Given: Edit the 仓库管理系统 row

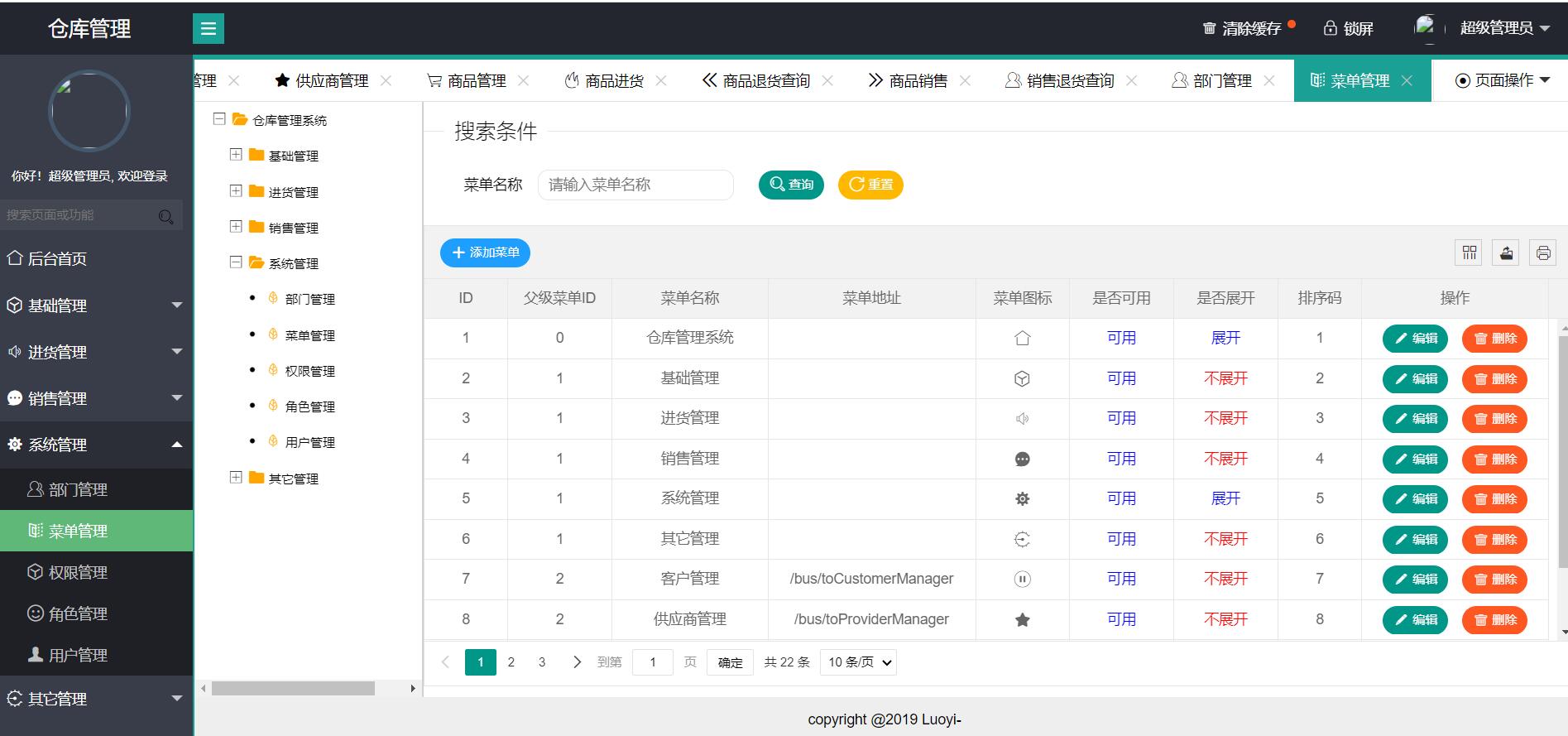Looking at the screenshot, I should pos(1415,339).
